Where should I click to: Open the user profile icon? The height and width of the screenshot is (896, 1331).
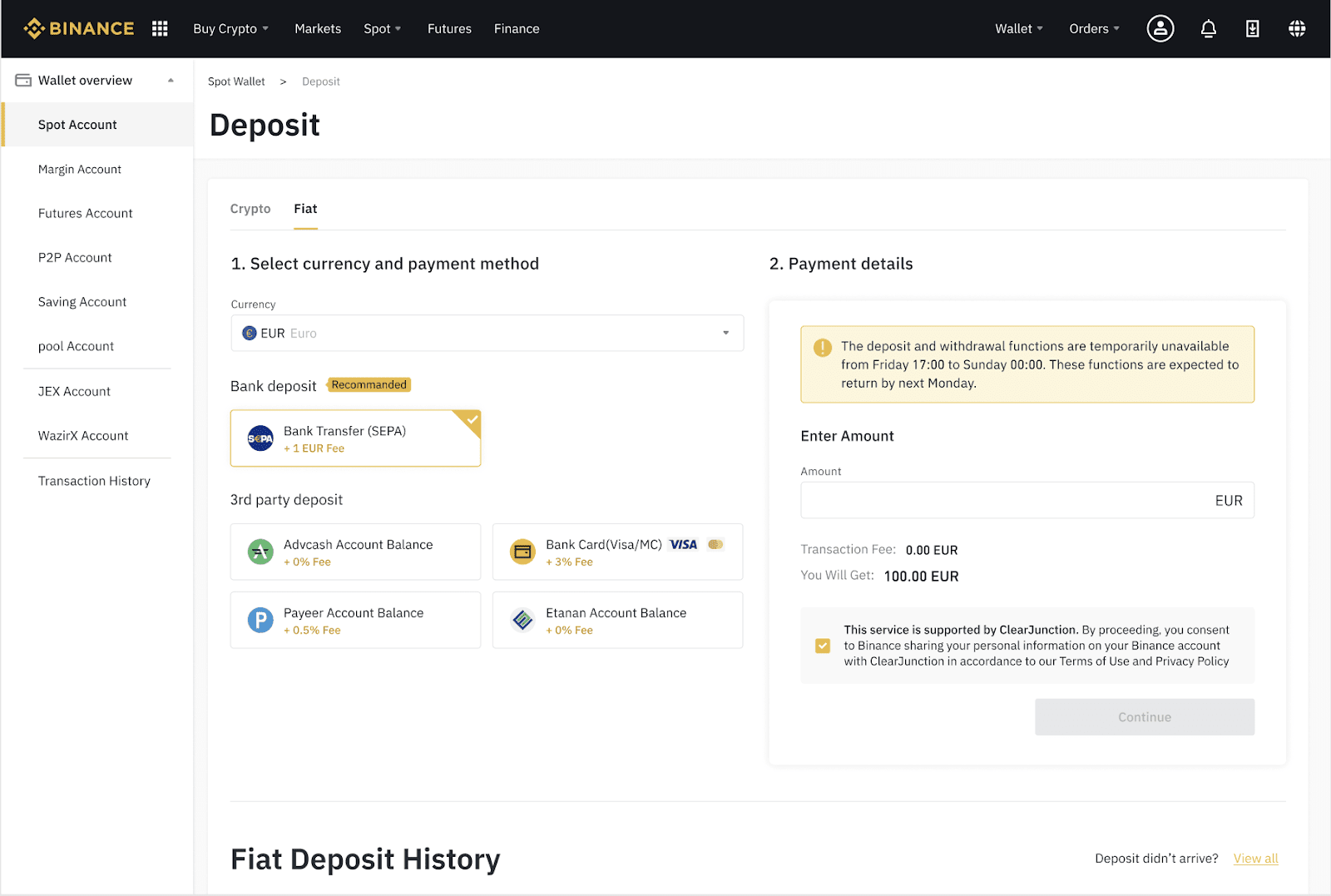(1160, 28)
